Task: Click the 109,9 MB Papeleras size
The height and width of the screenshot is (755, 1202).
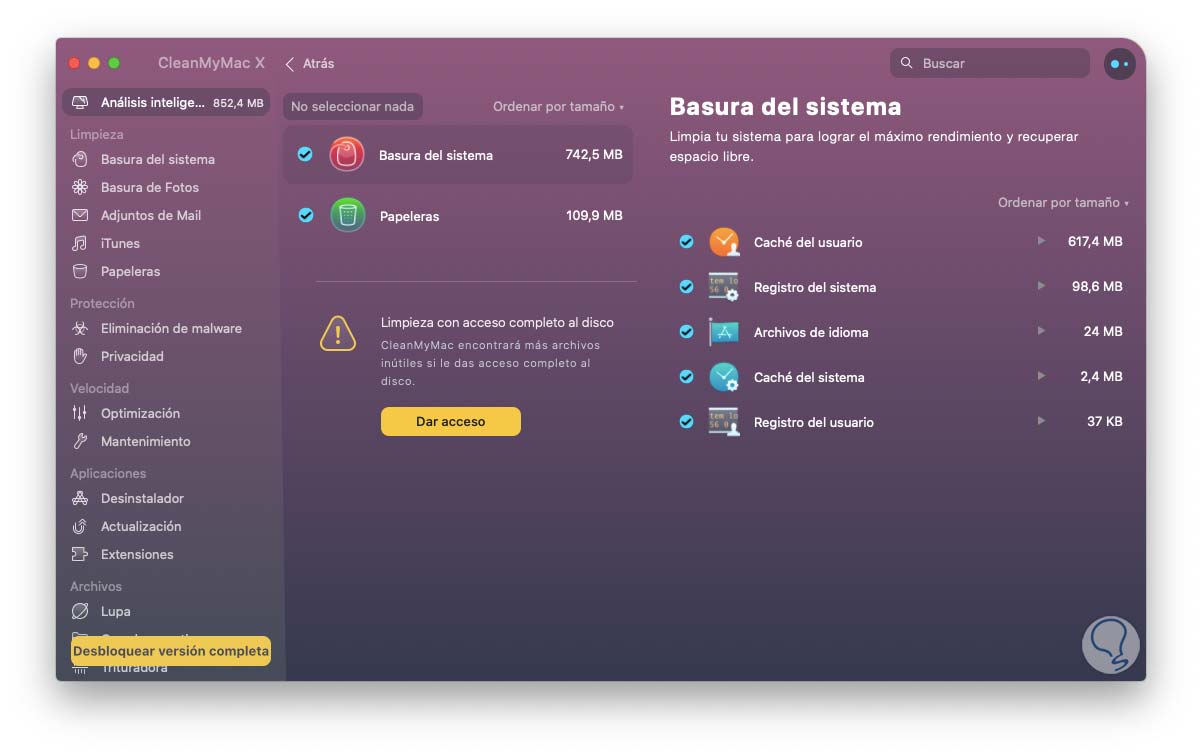Action: pyautogui.click(x=594, y=215)
